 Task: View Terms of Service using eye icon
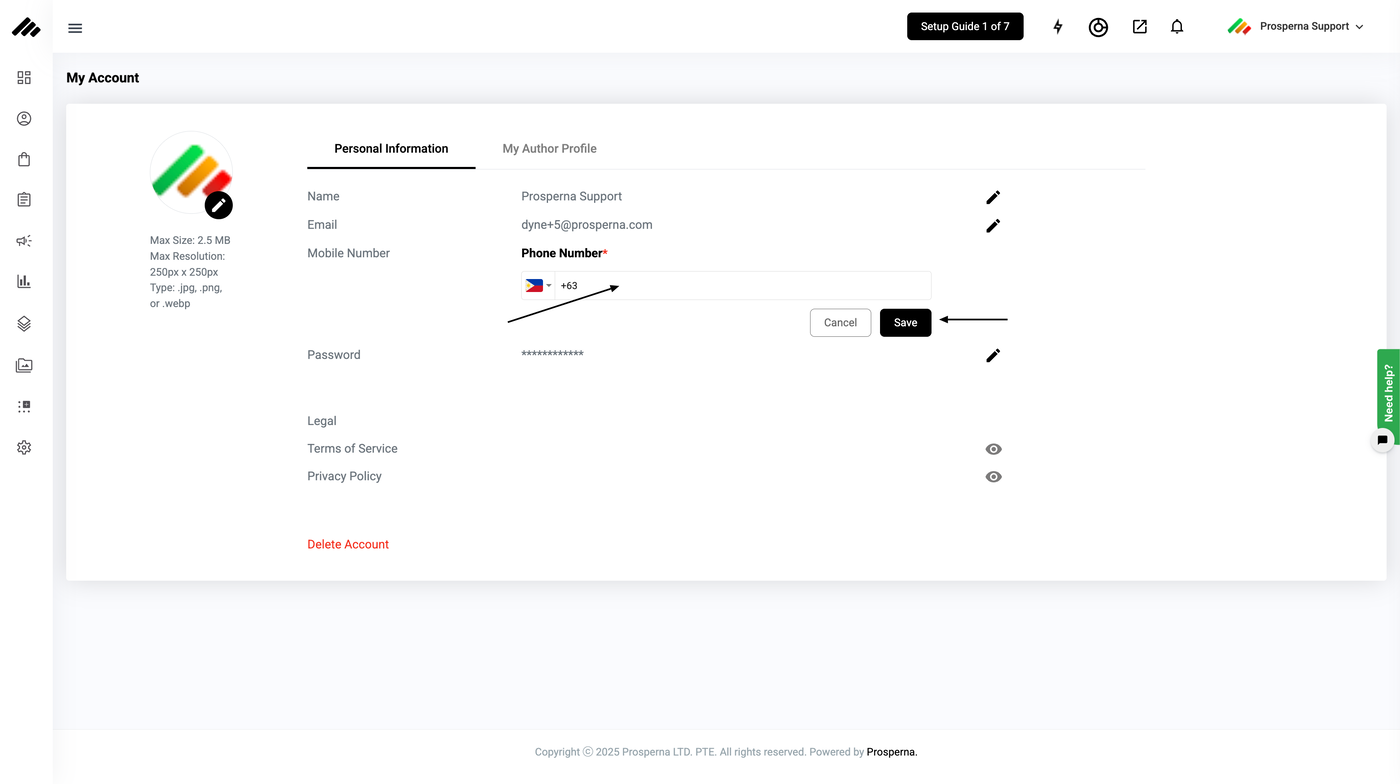pyautogui.click(x=993, y=449)
